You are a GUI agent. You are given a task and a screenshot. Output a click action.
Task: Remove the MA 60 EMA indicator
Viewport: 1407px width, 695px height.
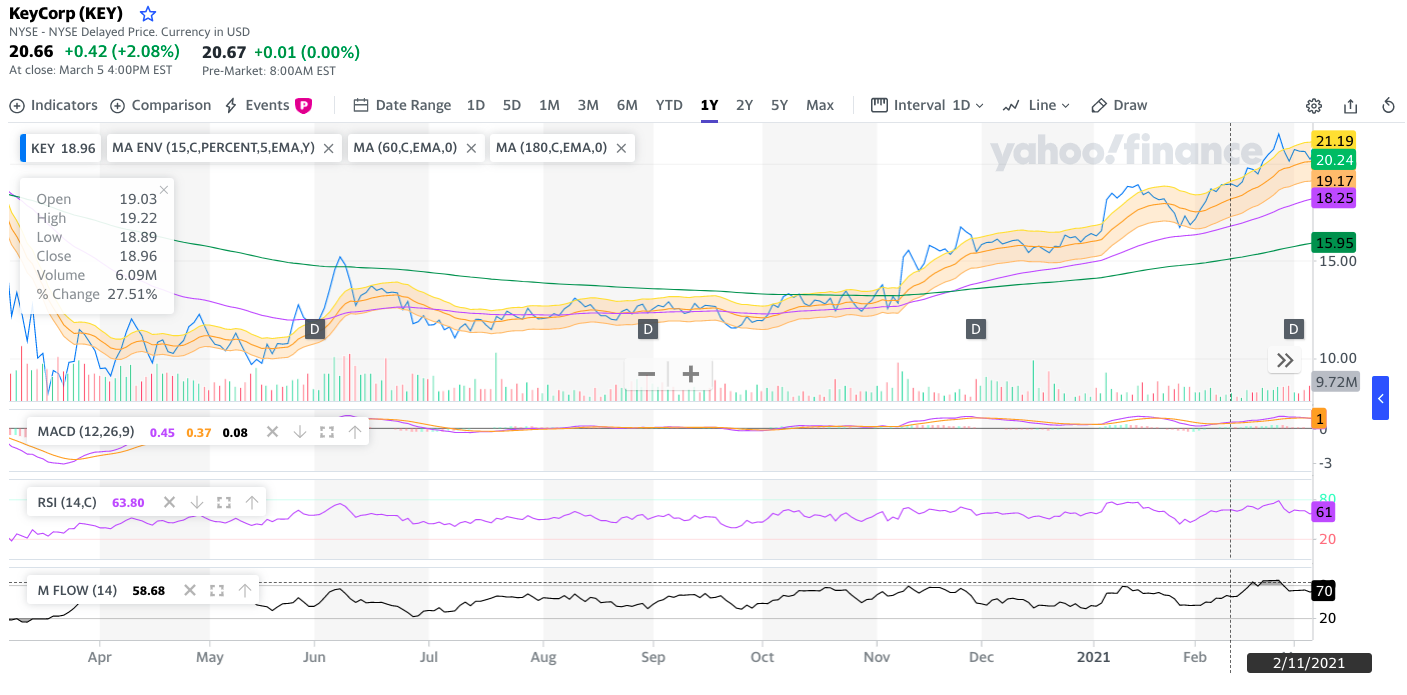pos(471,148)
